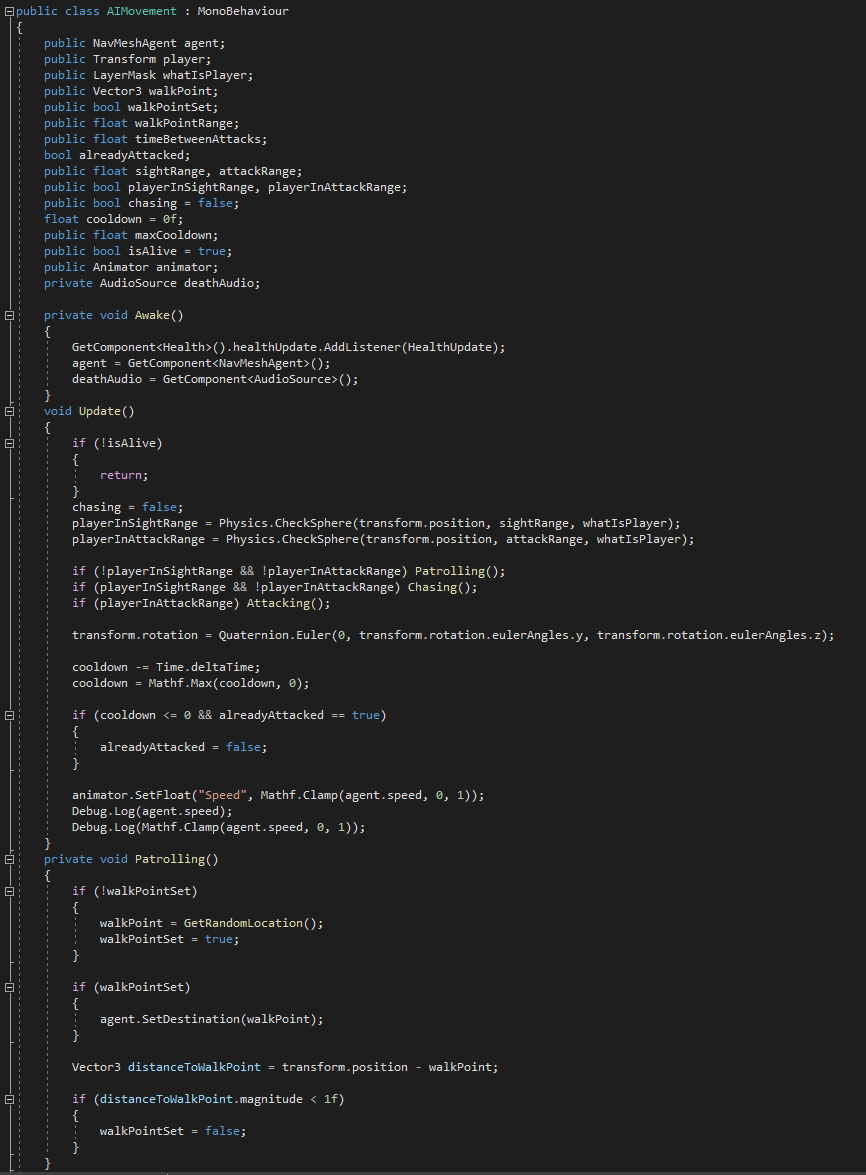This screenshot has width=866, height=1175.
Task: Fold the if (!walkPointSet) block
Action: (9, 891)
